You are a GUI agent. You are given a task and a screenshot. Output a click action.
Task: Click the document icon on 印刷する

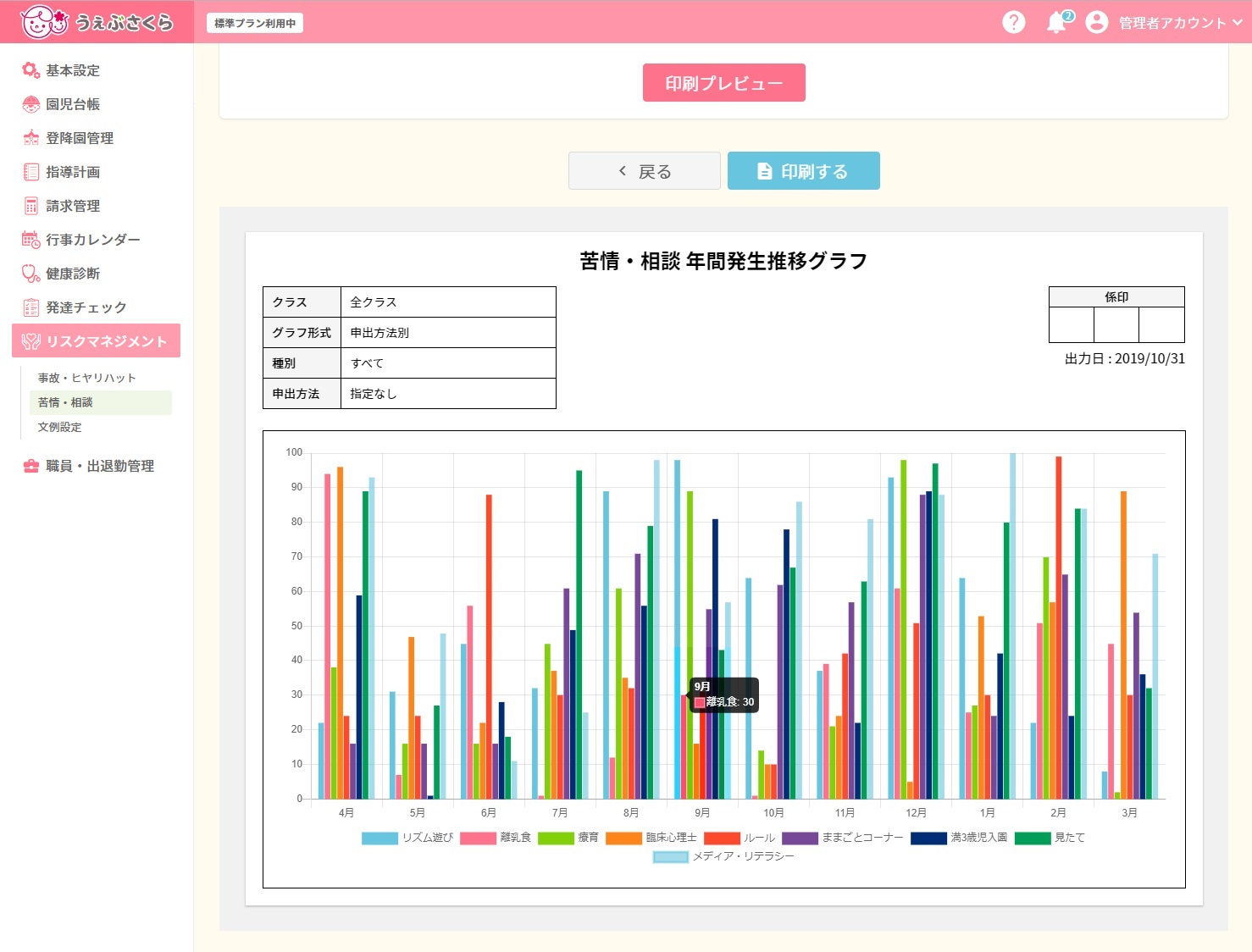[x=764, y=171]
